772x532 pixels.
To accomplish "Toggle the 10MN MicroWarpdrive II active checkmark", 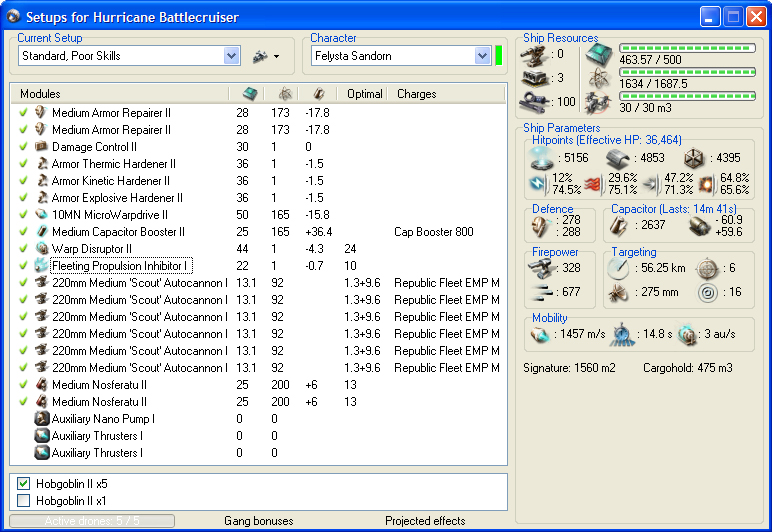I will [x=24, y=215].
